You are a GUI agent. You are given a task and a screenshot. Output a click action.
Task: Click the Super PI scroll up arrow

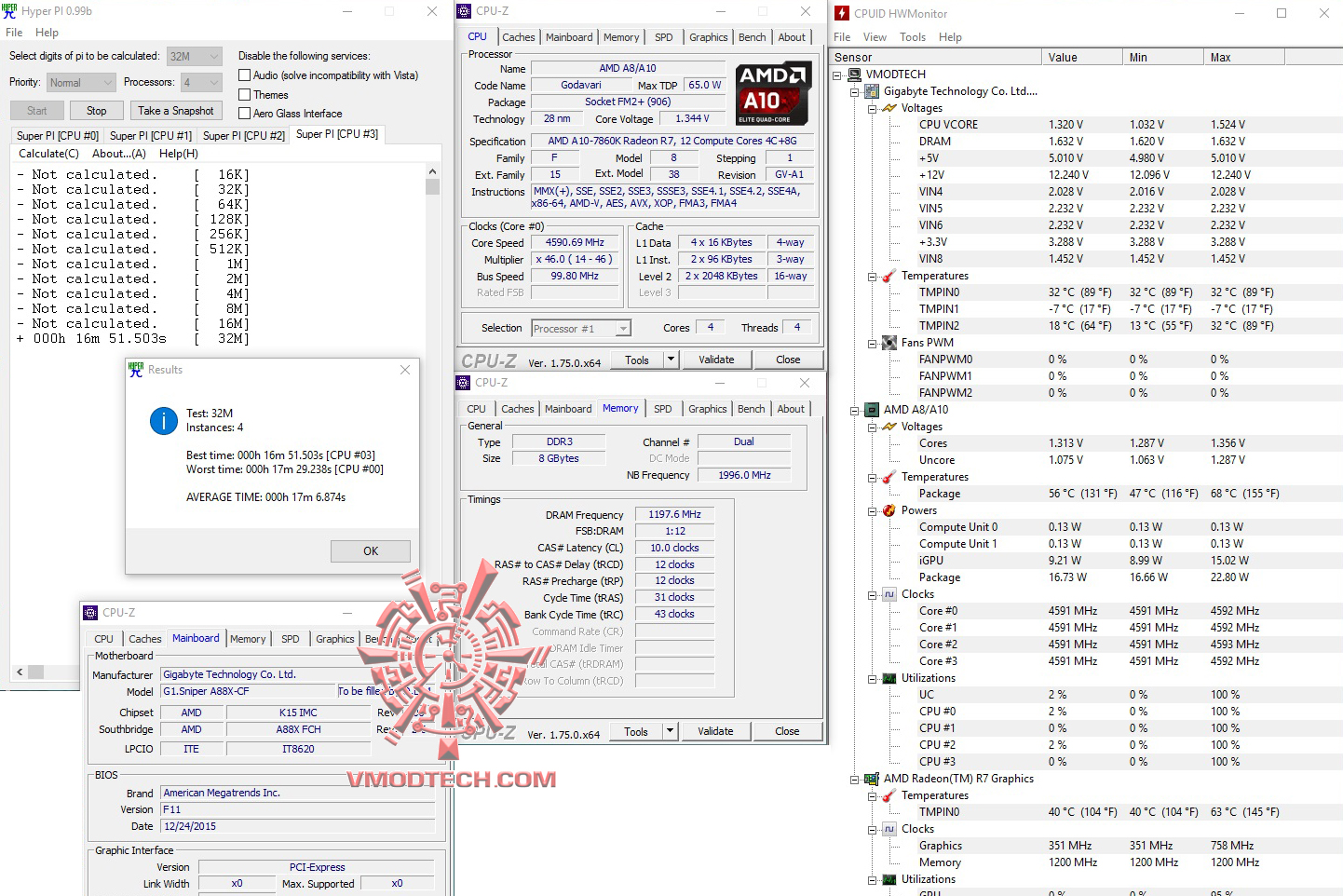point(432,171)
